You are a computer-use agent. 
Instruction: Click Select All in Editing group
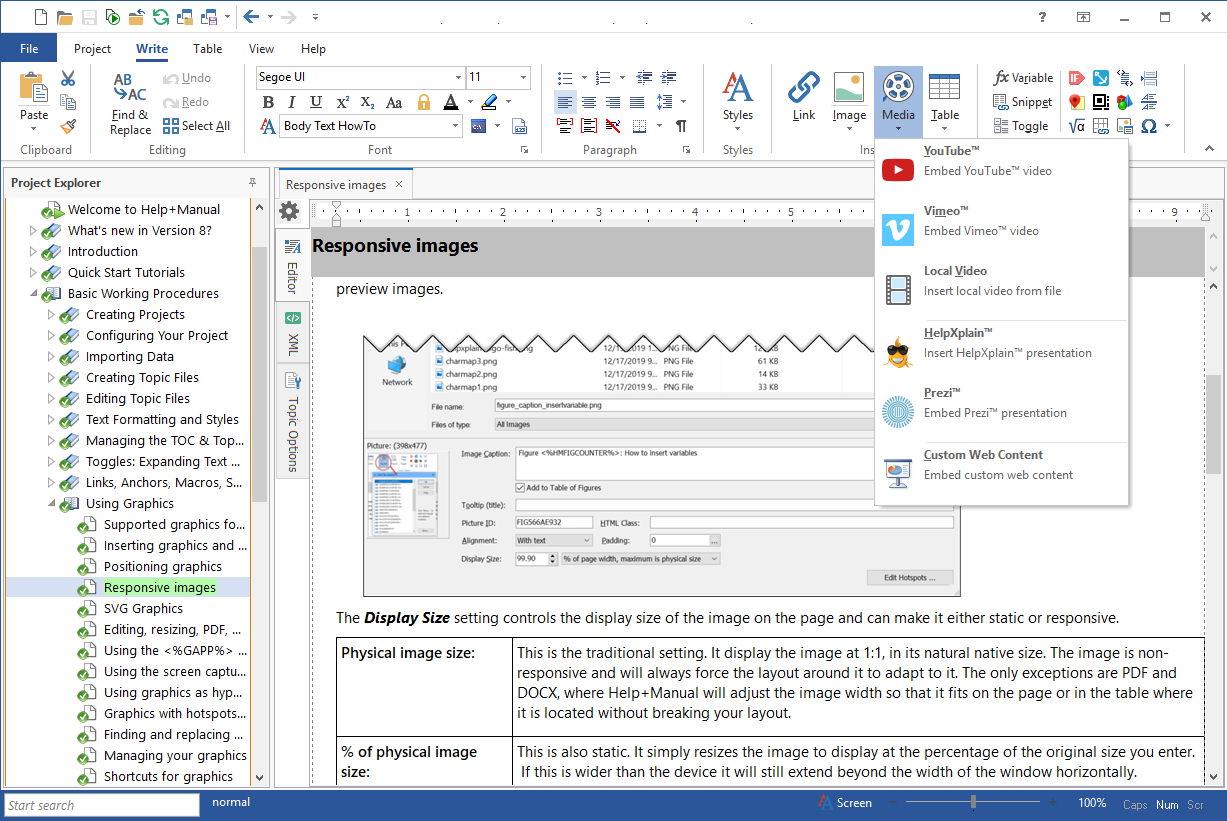[x=196, y=126]
